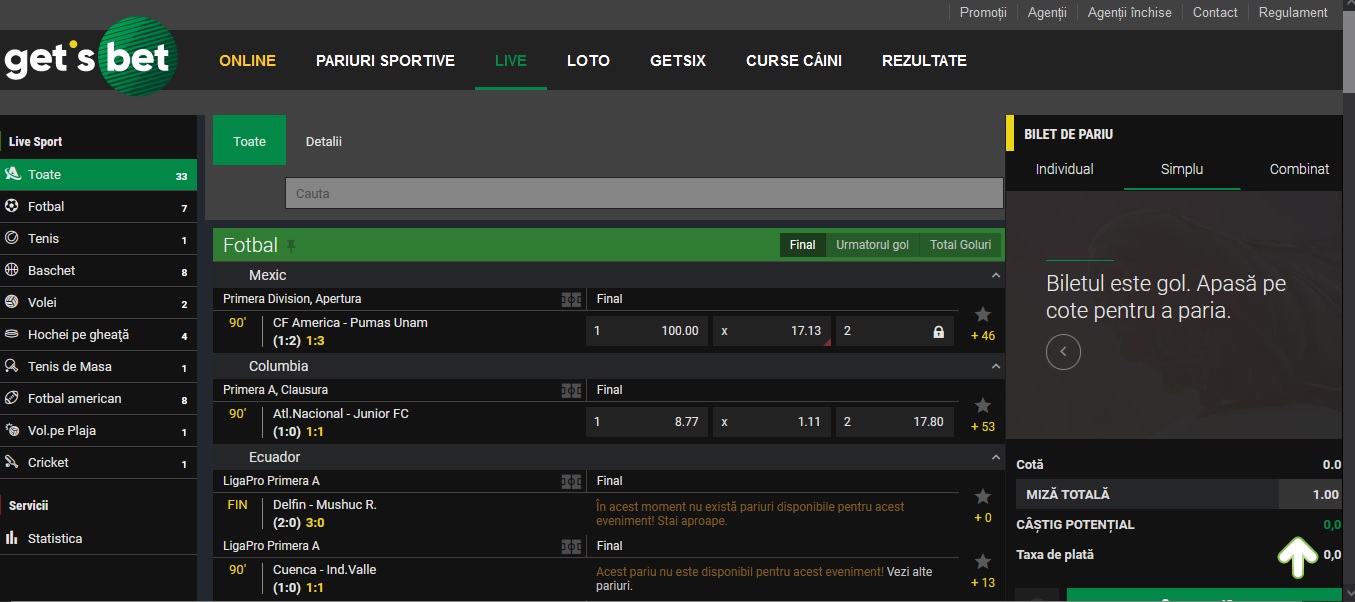This screenshot has width=1355, height=602.
Task: Collapse the Ecuador section
Action: (995, 457)
